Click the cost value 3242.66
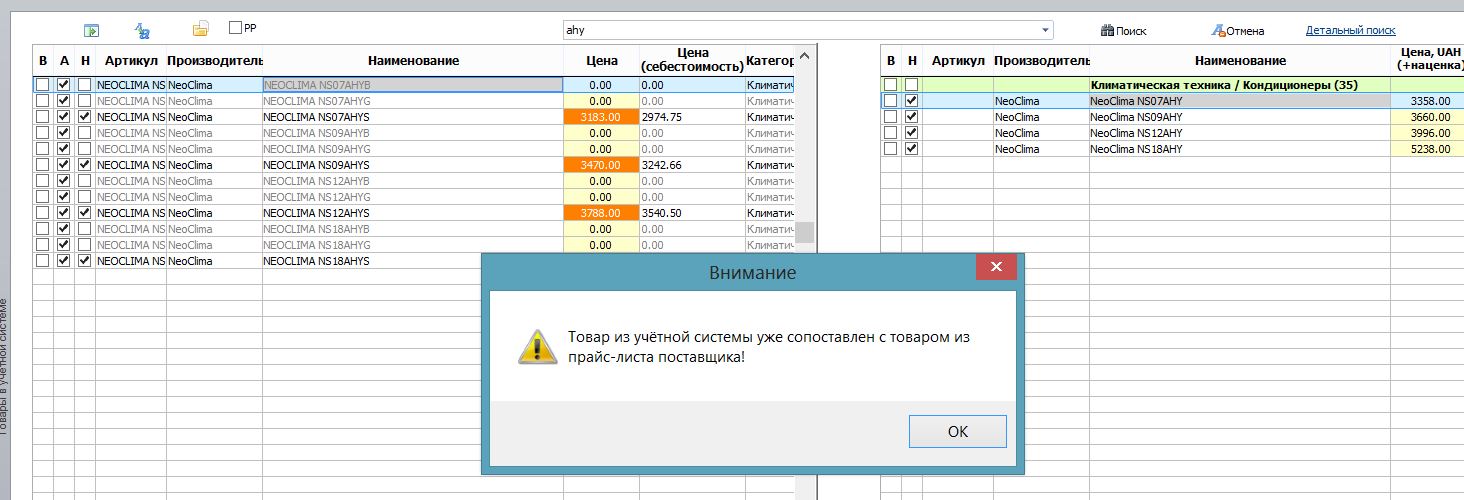Screen dimensions: 1464x500 click(662, 165)
